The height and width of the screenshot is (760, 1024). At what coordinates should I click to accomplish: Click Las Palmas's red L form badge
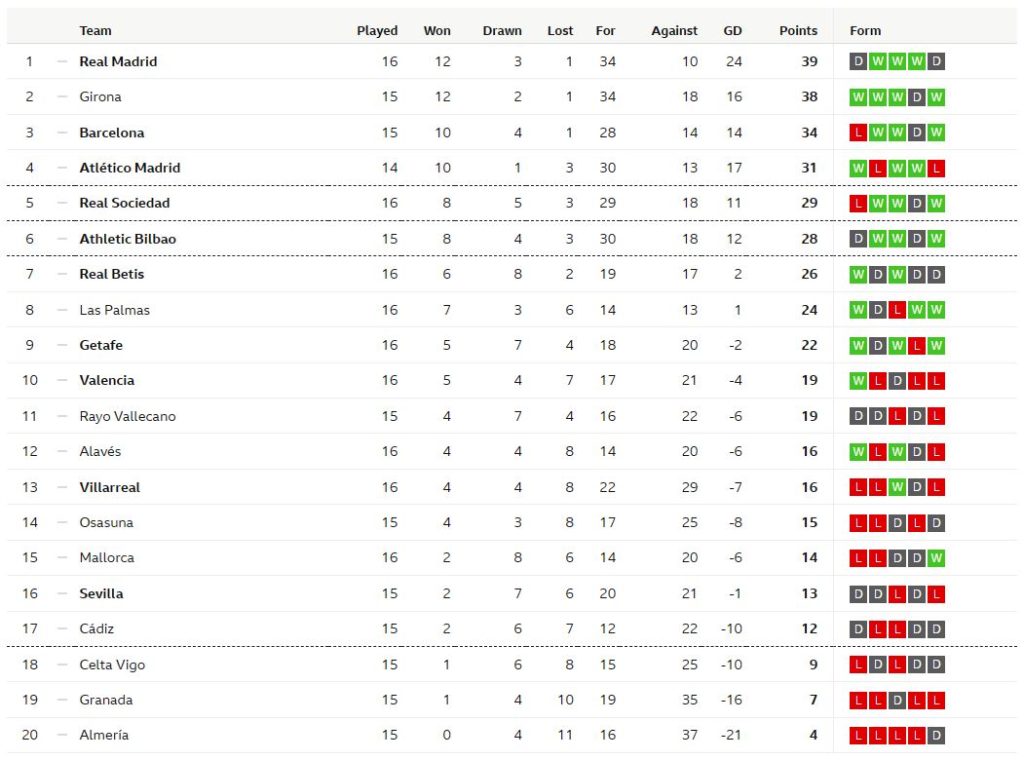[897, 310]
